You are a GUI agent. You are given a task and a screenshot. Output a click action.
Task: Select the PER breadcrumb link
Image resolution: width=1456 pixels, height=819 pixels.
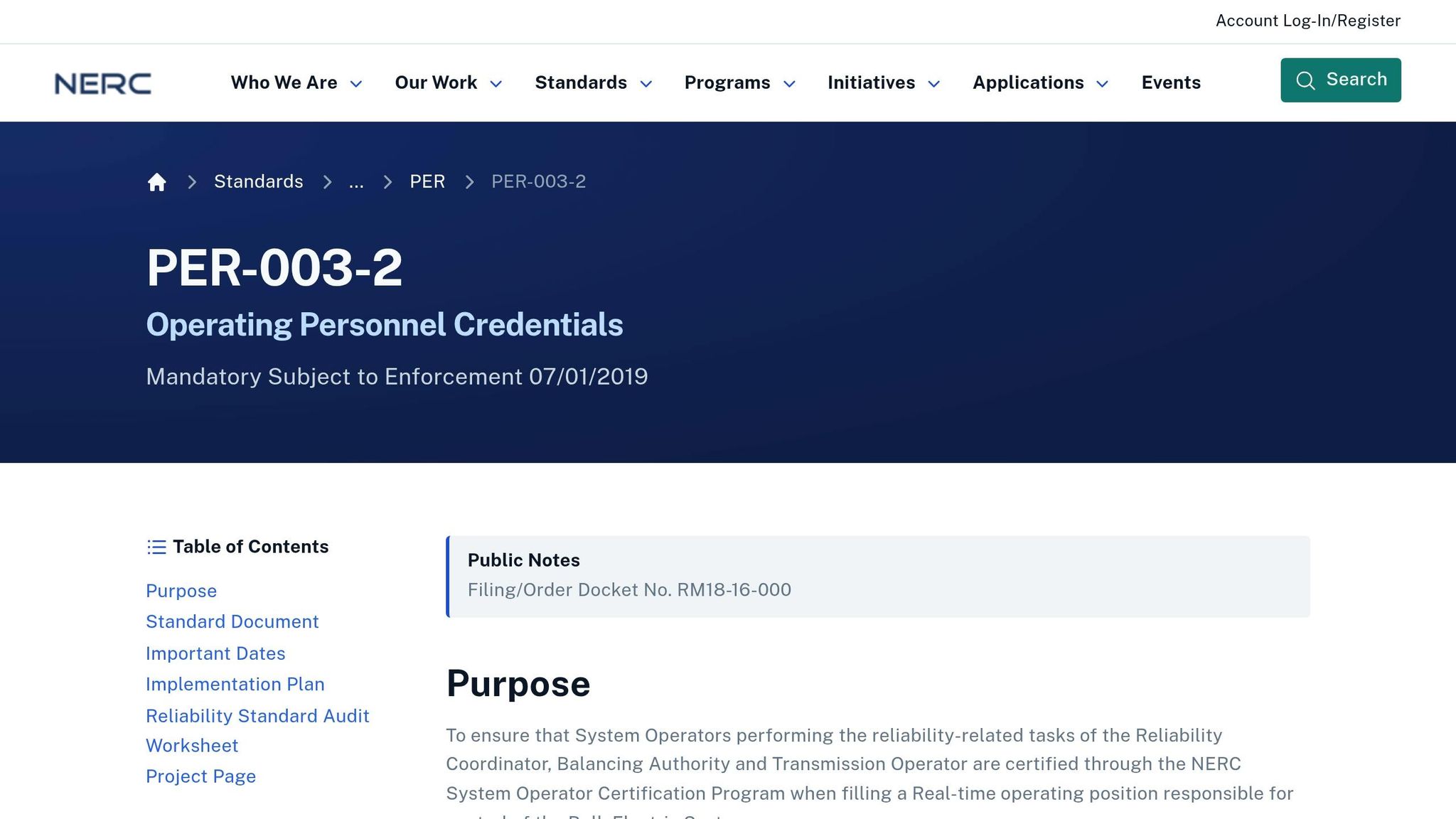427,182
